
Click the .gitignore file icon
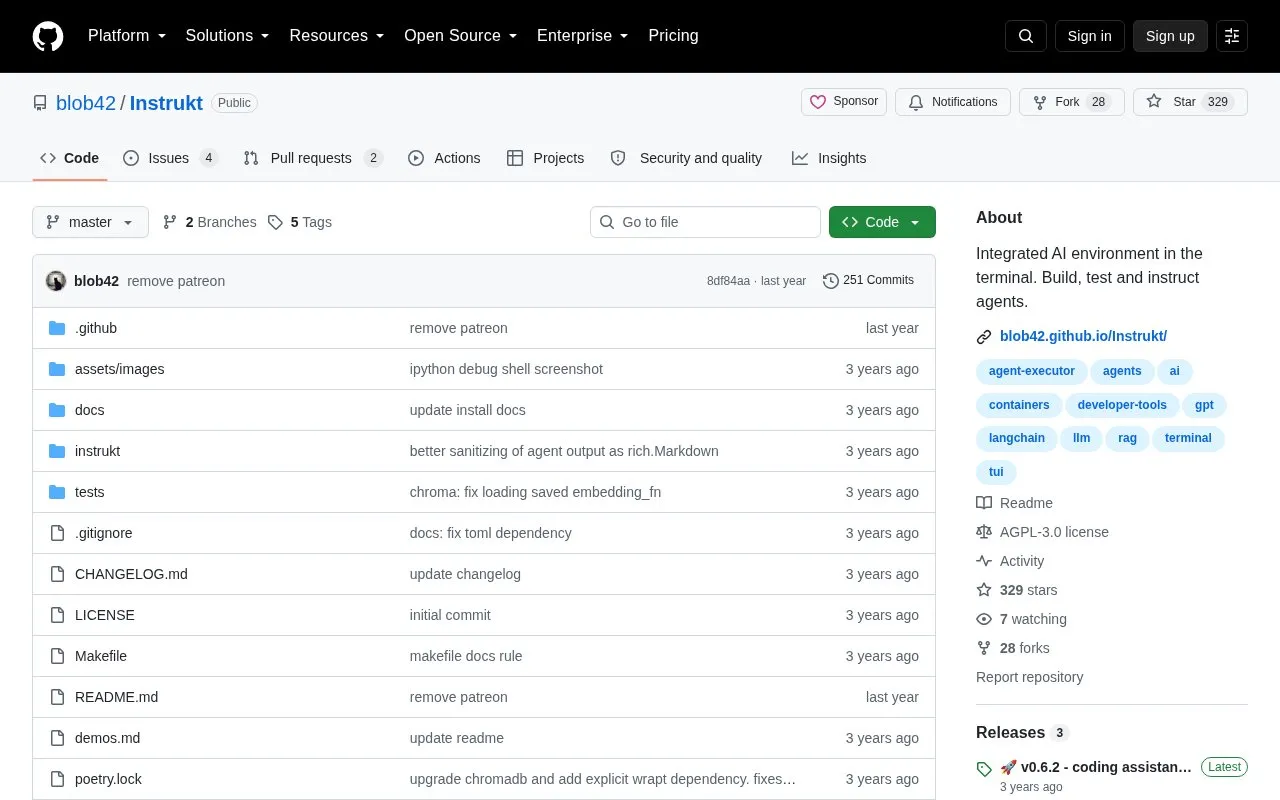(57, 533)
